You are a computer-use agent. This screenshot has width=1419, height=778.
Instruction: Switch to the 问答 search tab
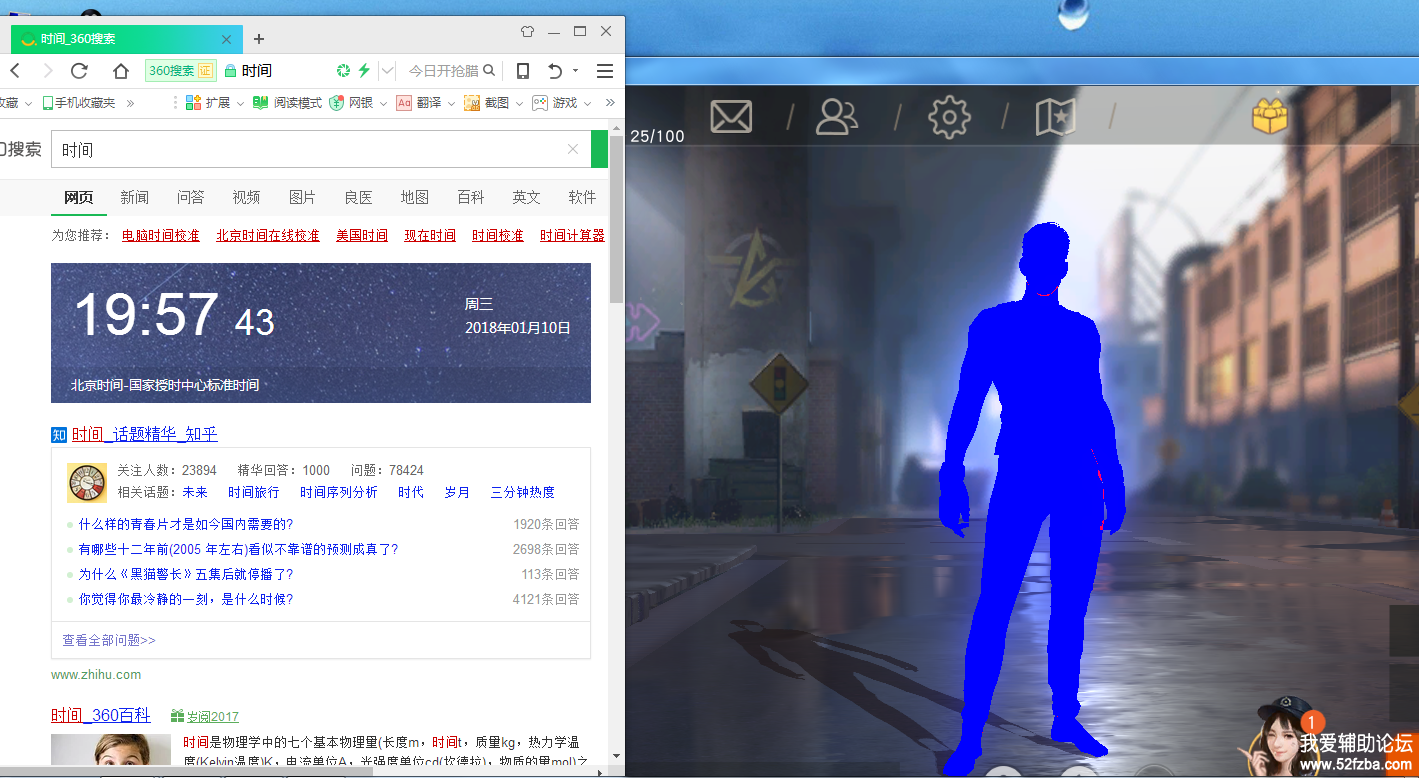pos(190,197)
